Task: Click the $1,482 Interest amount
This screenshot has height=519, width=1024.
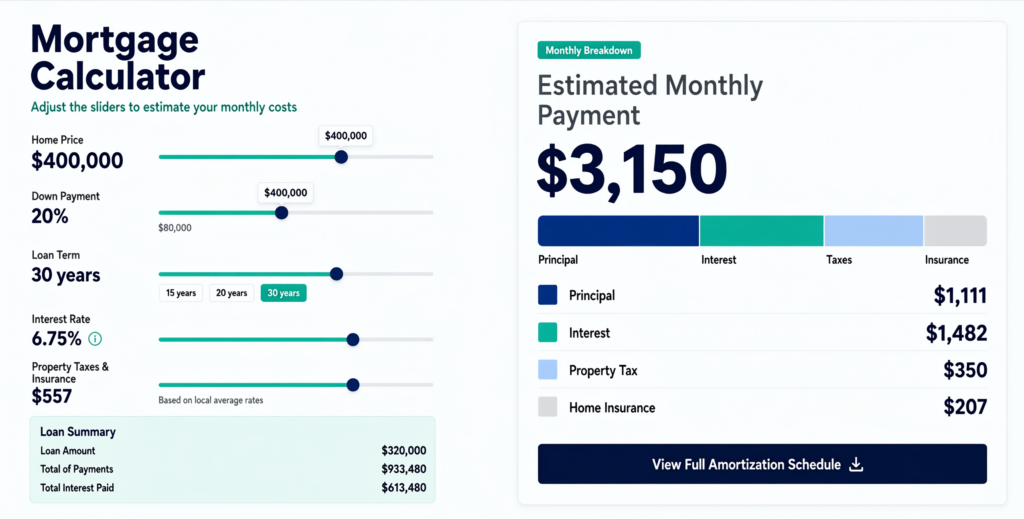Action: click(x=957, y=333)
